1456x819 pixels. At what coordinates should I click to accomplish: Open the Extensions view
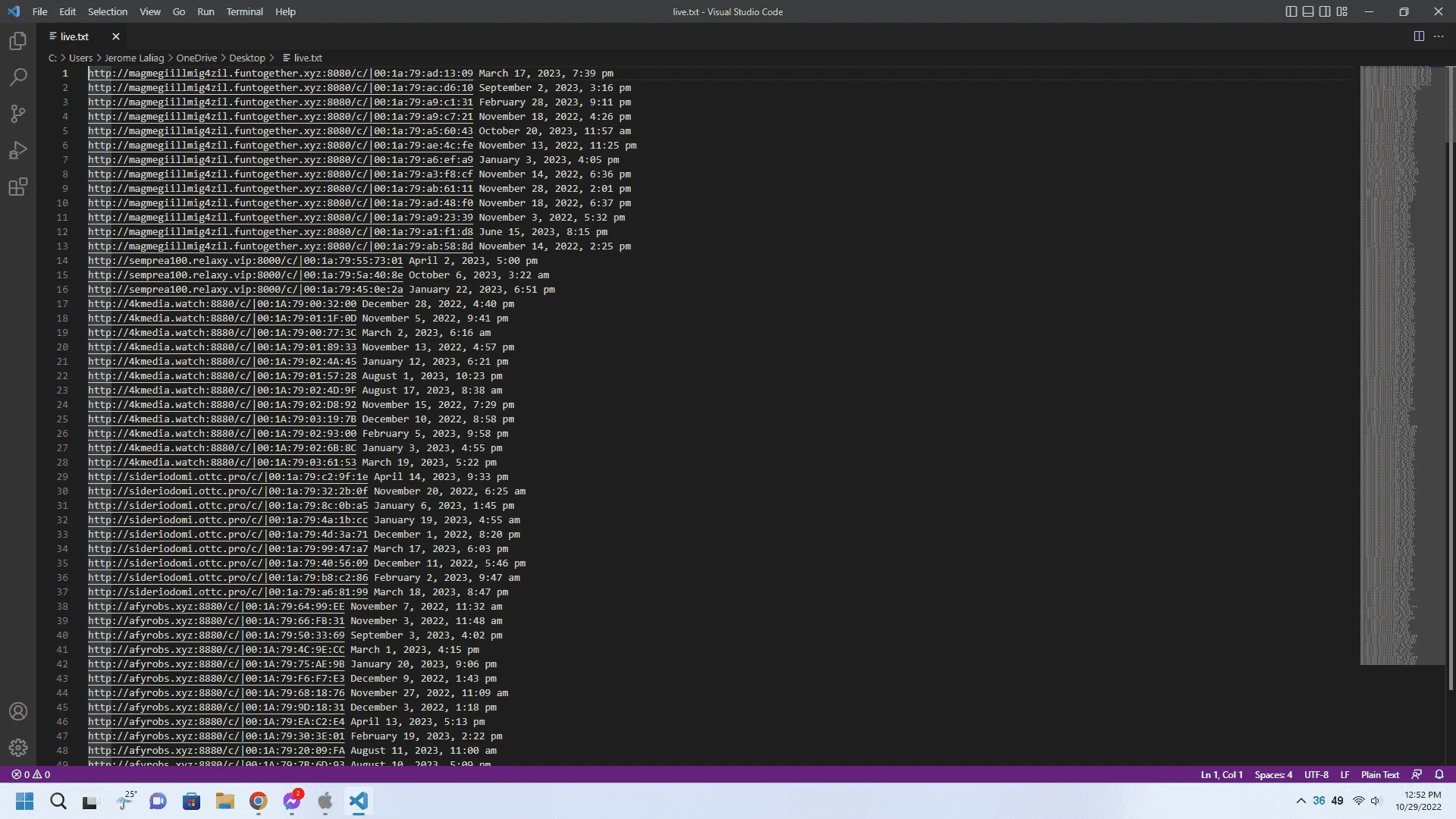(x=18, y=187)
